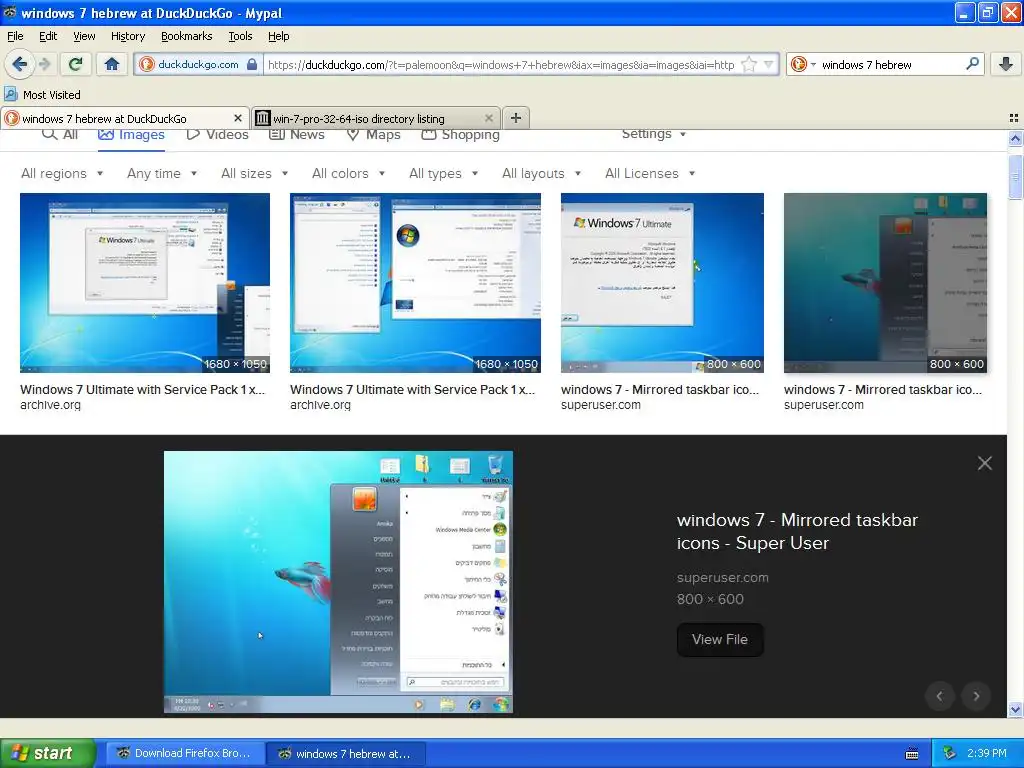This screenshot has width=1024, height=768.
Task: Open the View menu
Action: 84,36
